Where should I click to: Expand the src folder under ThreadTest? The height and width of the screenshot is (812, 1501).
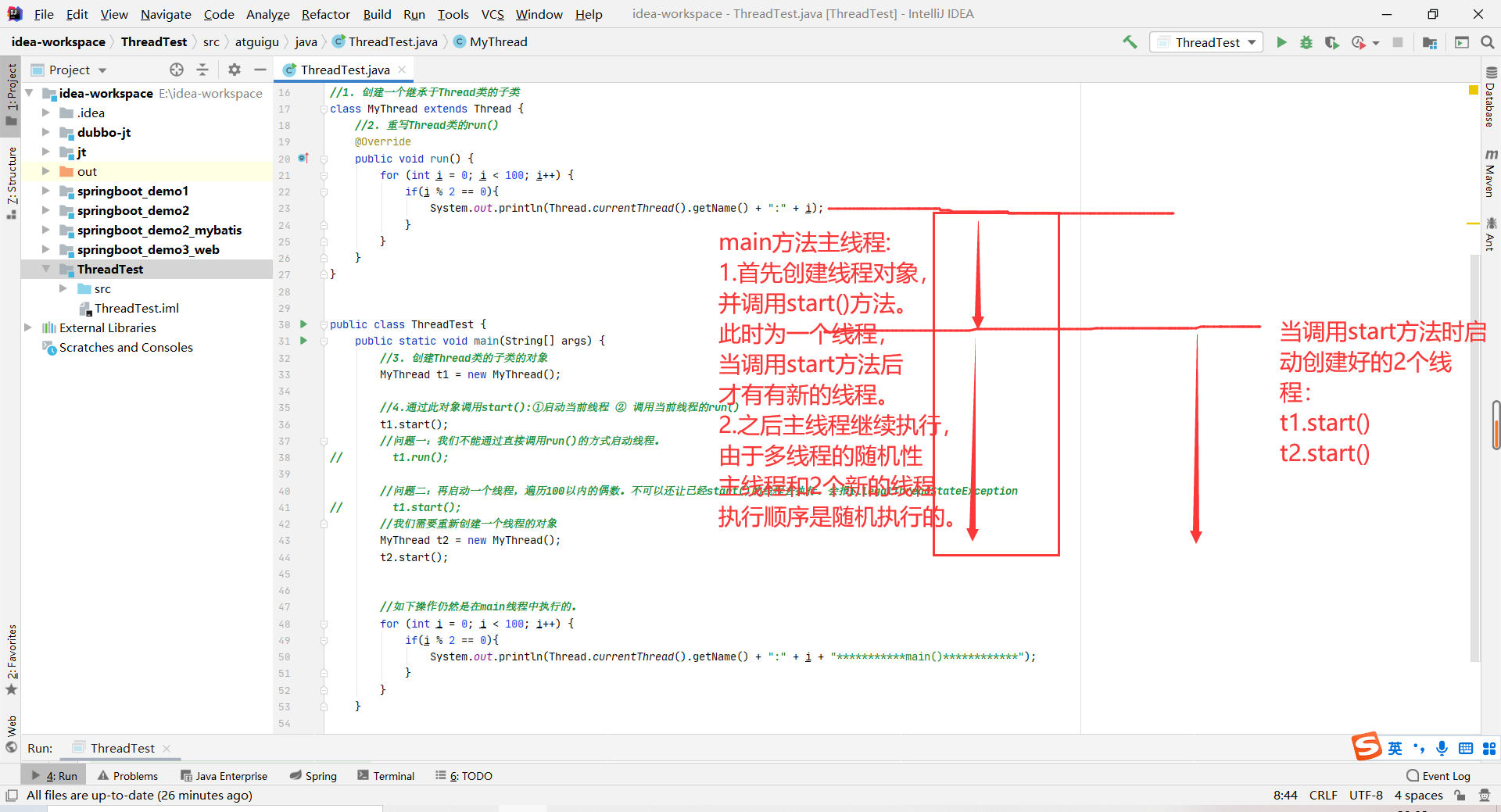tap(63, 288)
